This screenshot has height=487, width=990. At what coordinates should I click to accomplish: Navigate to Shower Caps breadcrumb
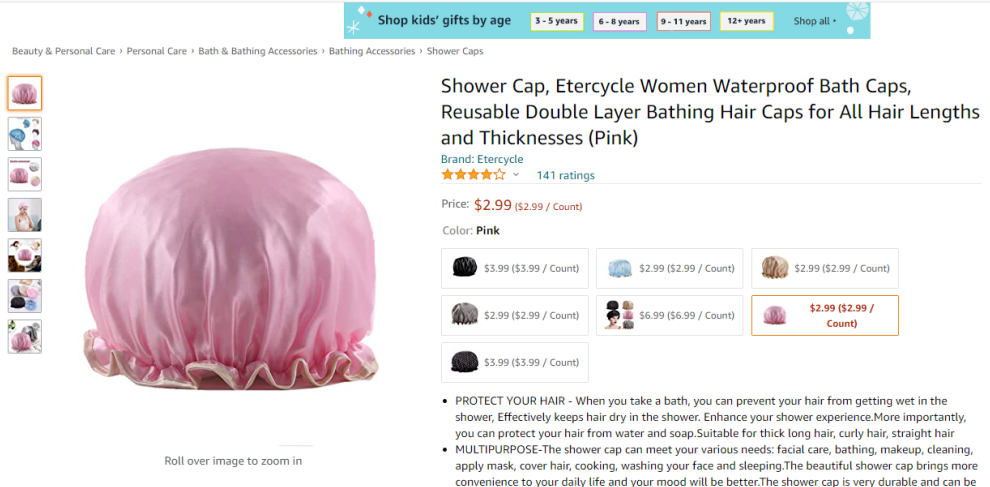coord(455,51)
